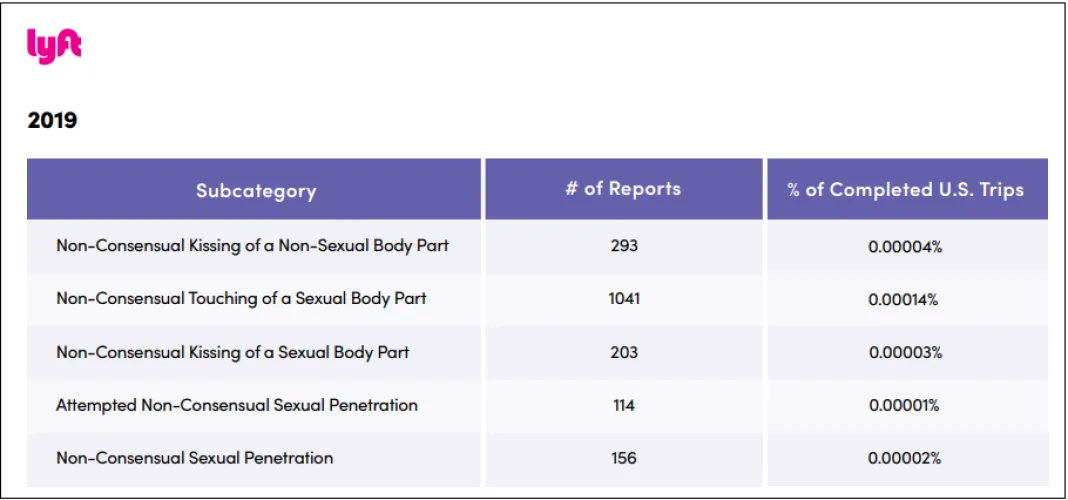The width and height of the screenshot is (1068, 500).
Task: Select the report count 203
Action: coord(624,352)
